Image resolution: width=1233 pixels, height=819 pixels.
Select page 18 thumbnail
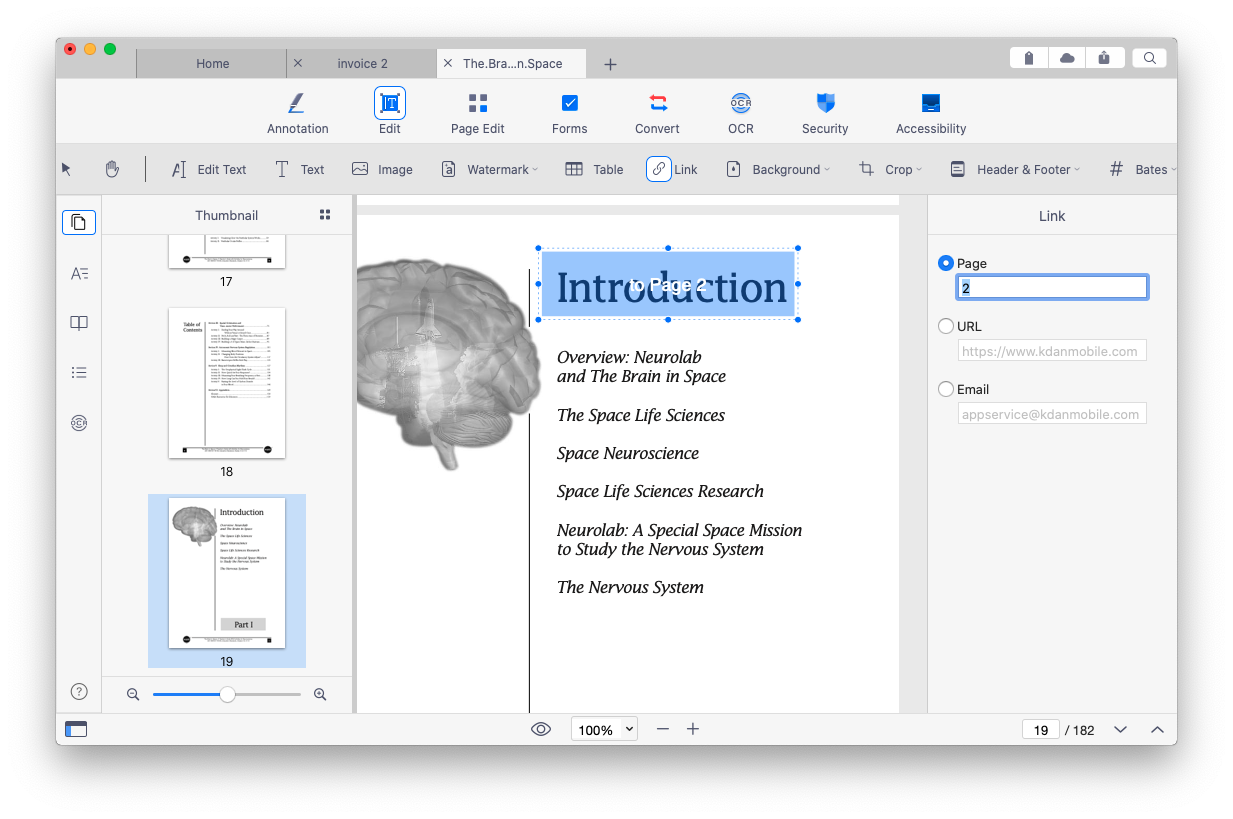coord(227,383)
